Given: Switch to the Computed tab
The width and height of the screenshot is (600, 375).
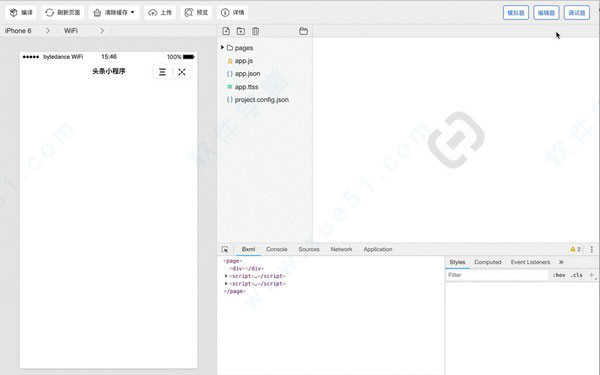Looking at the screenshot, I should pos(488,262).
